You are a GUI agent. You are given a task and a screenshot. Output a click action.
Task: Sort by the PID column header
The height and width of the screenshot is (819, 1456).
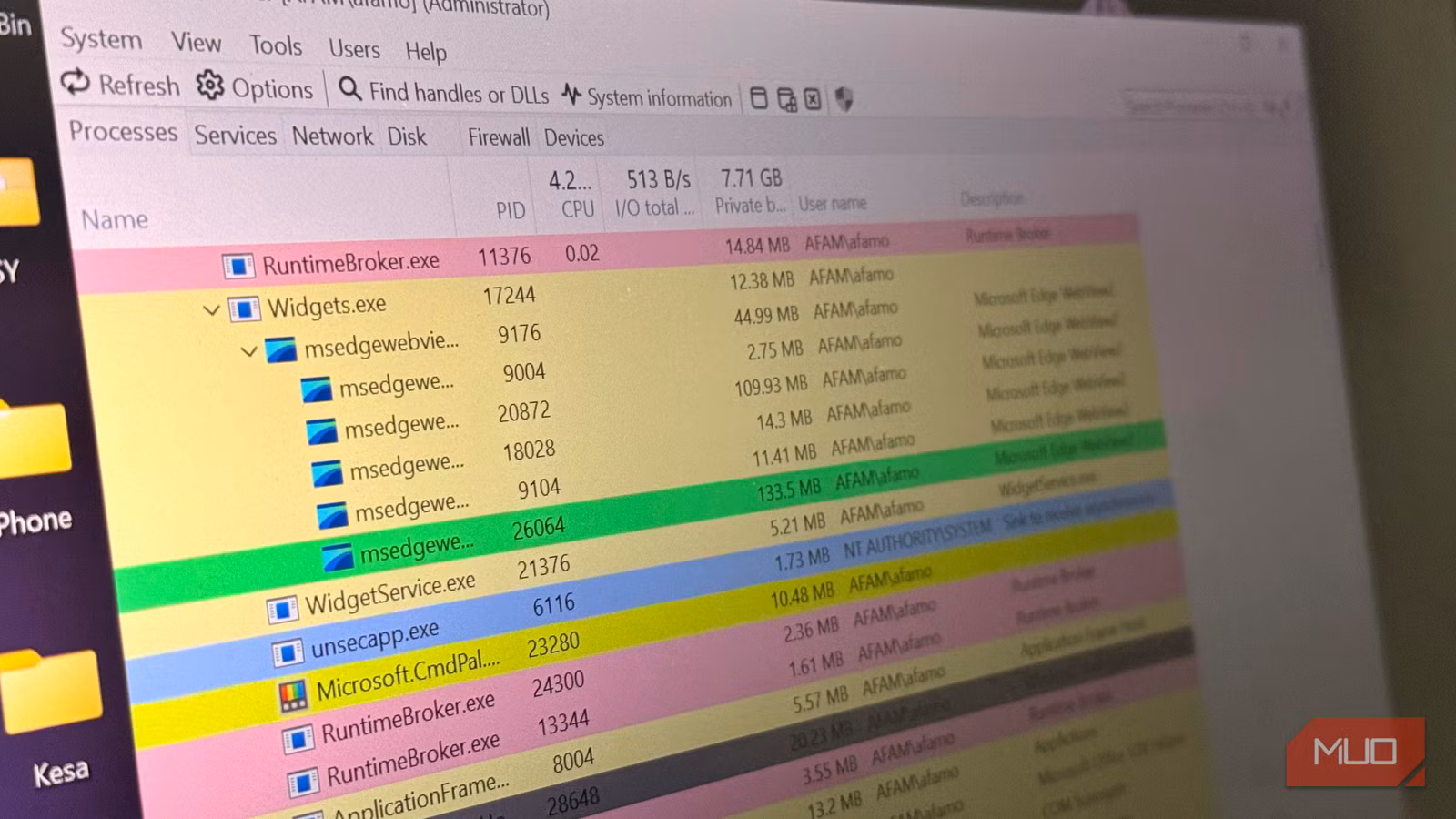pyautogui.click(x=511, y=211)
